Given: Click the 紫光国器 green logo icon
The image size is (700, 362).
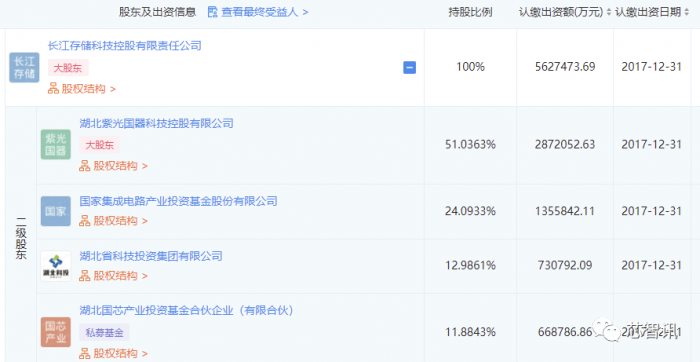Looking at the screenshot, I should 56,145.
